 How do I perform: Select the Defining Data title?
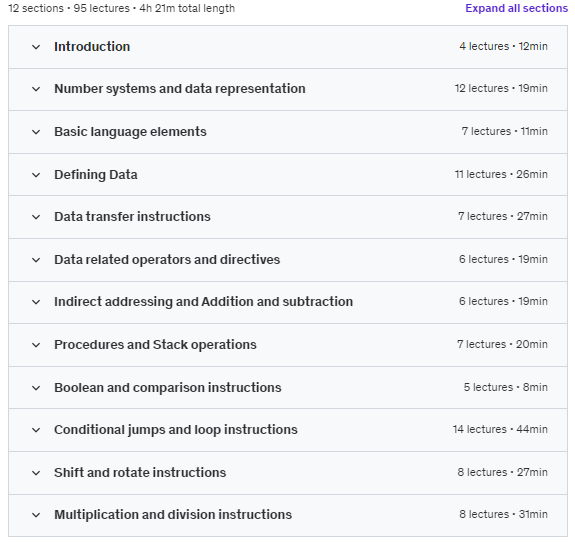[96, 175]
